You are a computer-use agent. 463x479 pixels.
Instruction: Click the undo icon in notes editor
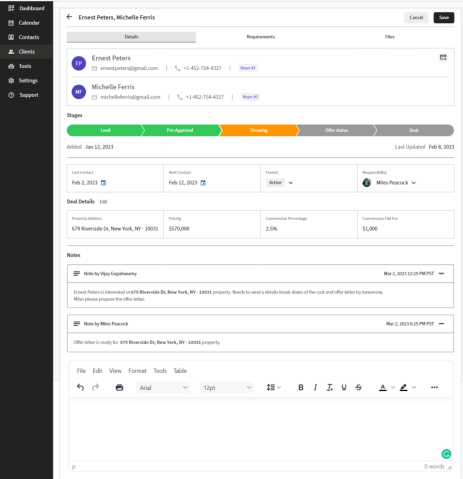click(80, 387)
